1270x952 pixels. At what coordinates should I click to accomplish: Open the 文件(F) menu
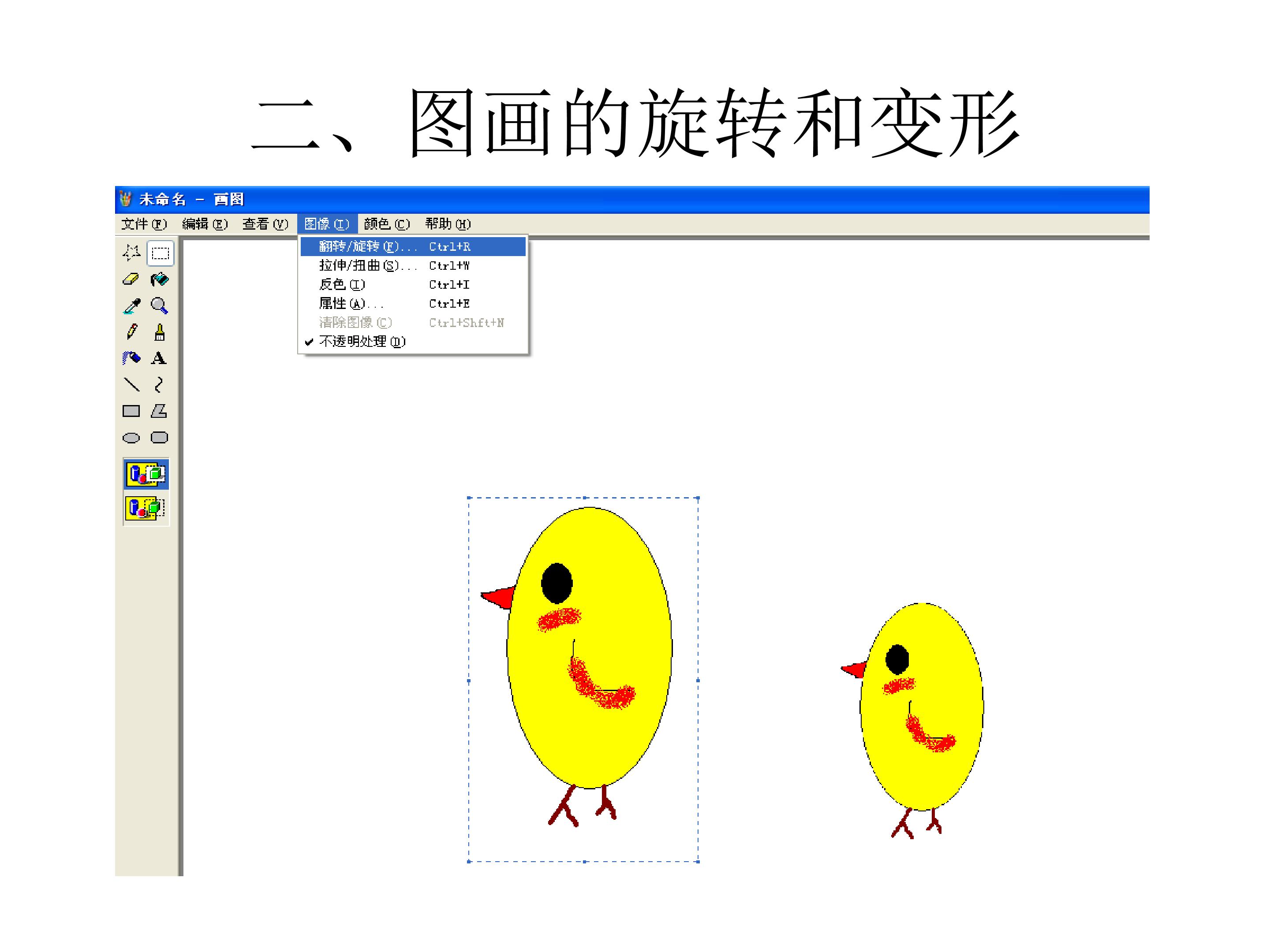click(143, 224)
